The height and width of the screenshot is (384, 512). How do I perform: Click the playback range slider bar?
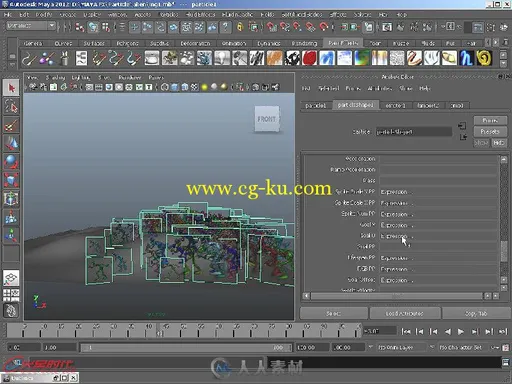(186, 348)
